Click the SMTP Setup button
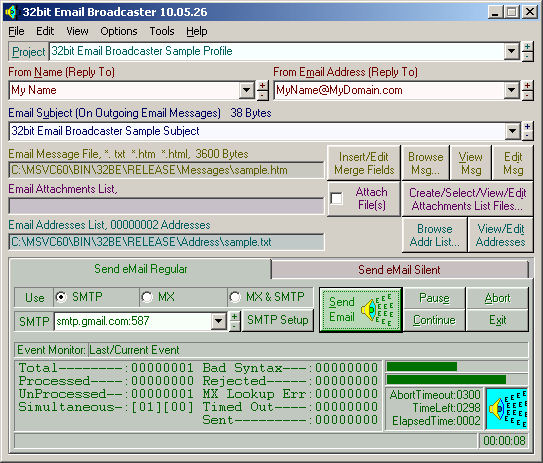The width and height of the screenshot is (543, 463). (x=278, y=320)
